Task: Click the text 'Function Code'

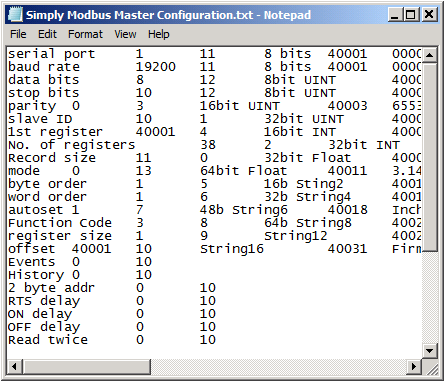Action: (60, 223)
